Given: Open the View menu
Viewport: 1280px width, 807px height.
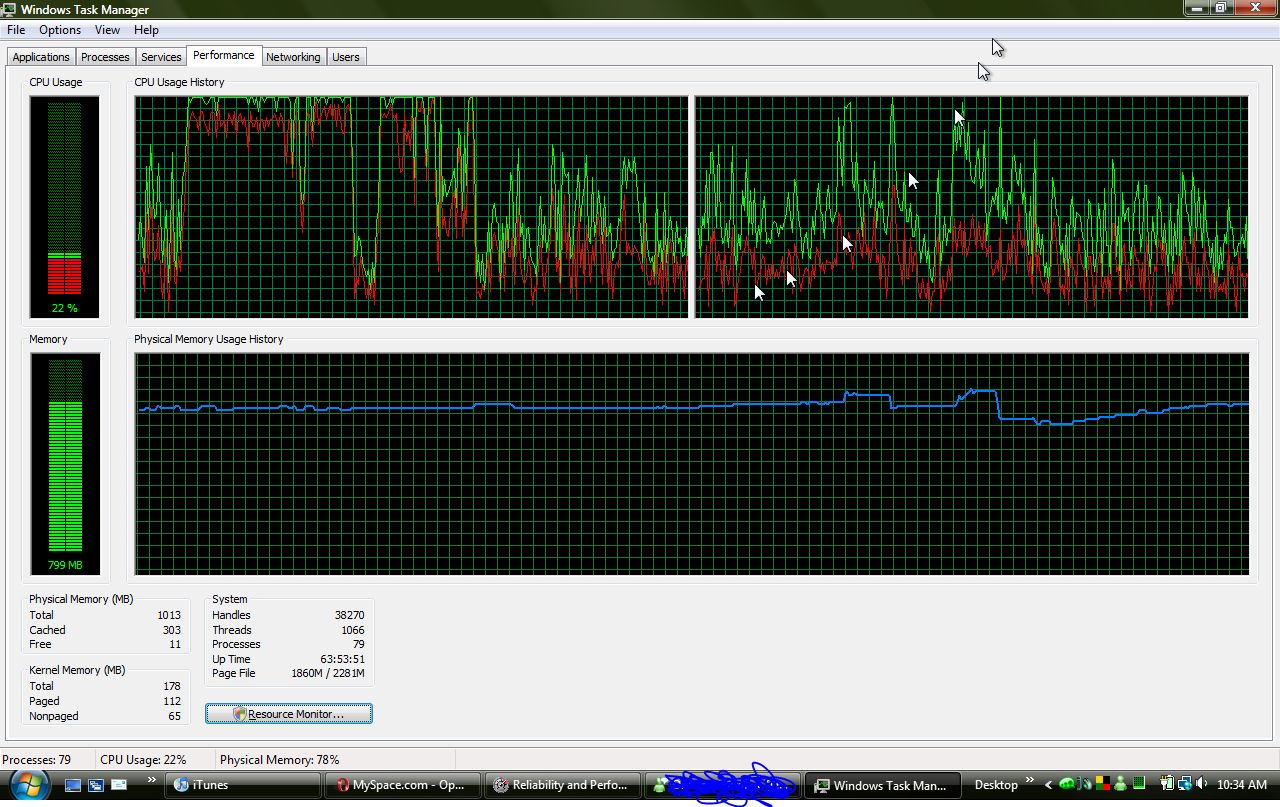Looking at the screenshot, I should 107,30.
